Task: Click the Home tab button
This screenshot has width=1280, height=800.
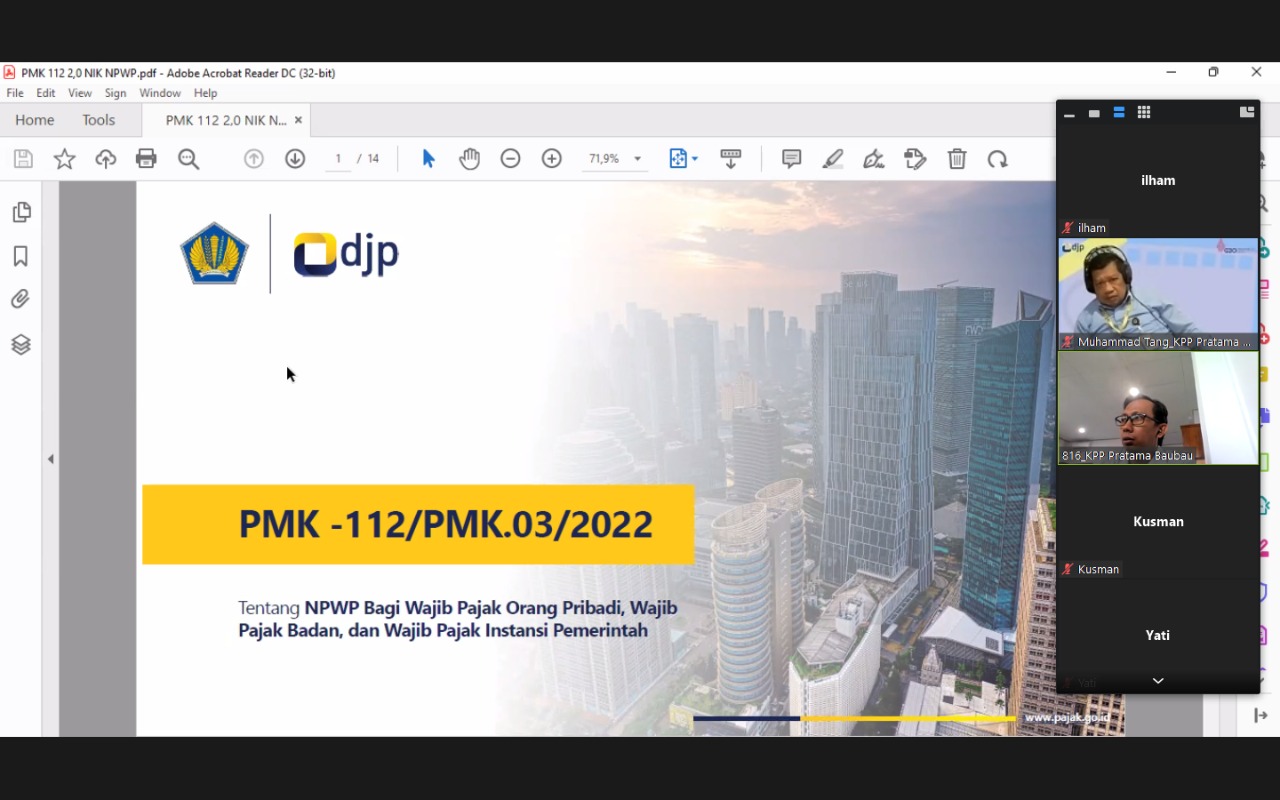Action: pos(35,120)
